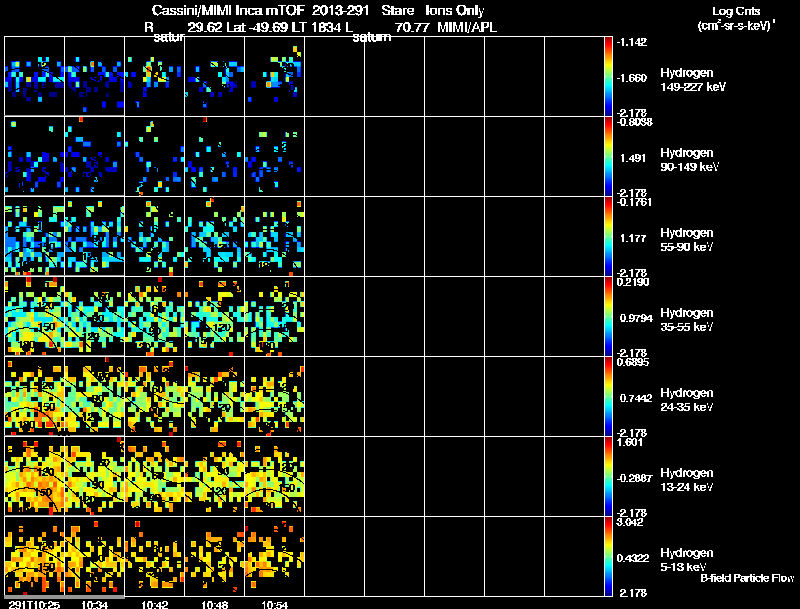
Task: Click the '0.7442' color scale value
Action: tap(636, 398)
